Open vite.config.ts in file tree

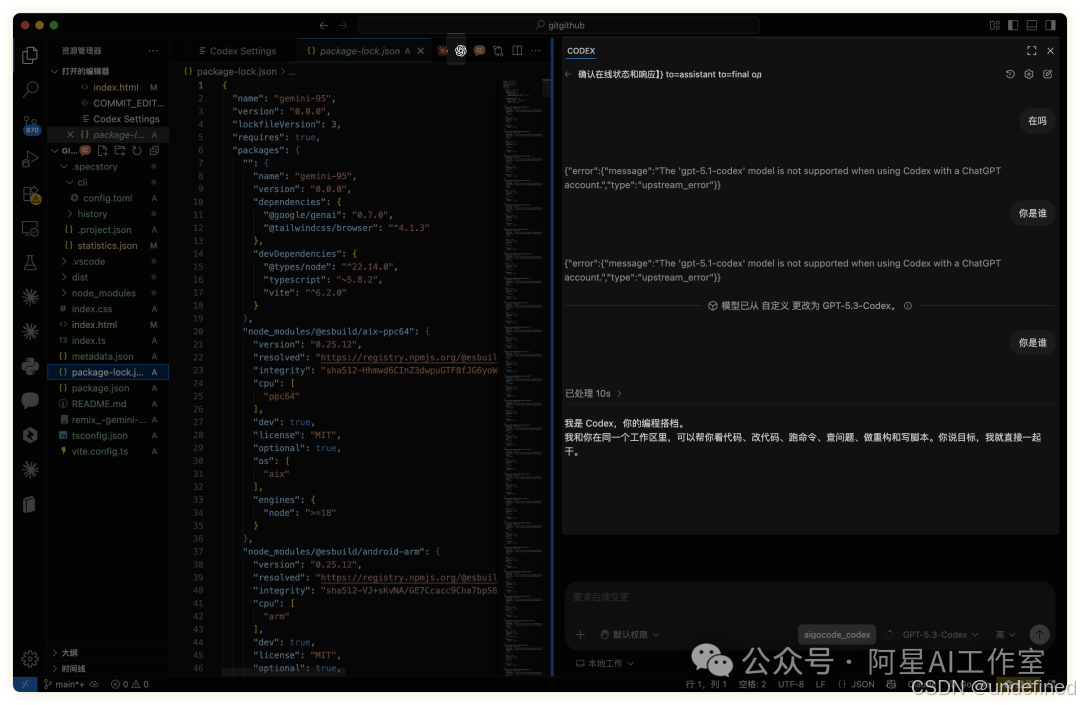pos(100,452)
